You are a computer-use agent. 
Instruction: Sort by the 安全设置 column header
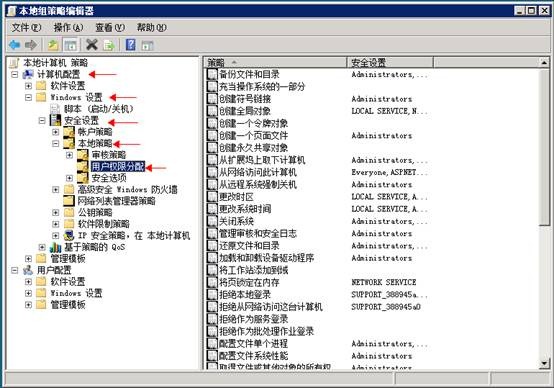(x=390, y=63)
